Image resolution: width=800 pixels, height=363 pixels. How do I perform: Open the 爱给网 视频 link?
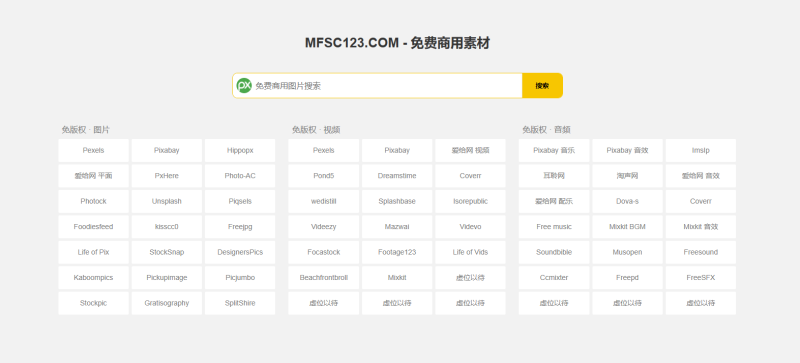click(470, 151)
